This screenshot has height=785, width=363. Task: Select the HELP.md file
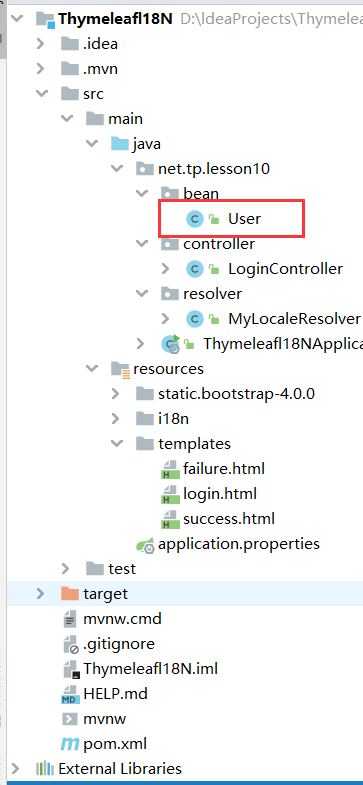click(x=115, y=694)
